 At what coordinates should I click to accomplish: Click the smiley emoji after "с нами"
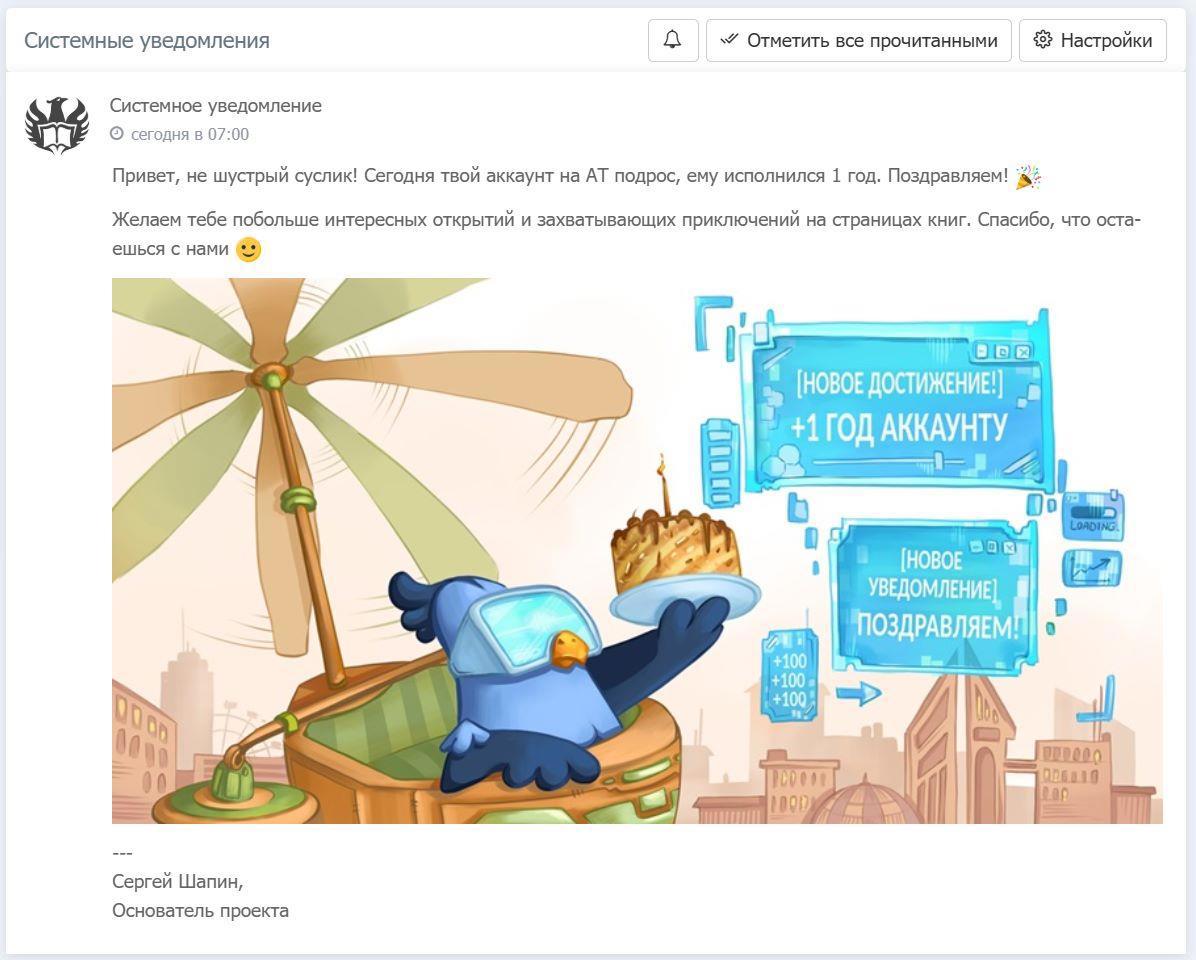(249, 249)
